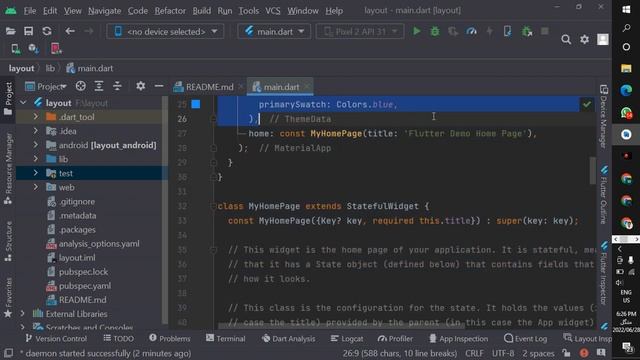Start debugging with the green bug icon
Viewport: 640px width, 360px height.
pos(435,31)
